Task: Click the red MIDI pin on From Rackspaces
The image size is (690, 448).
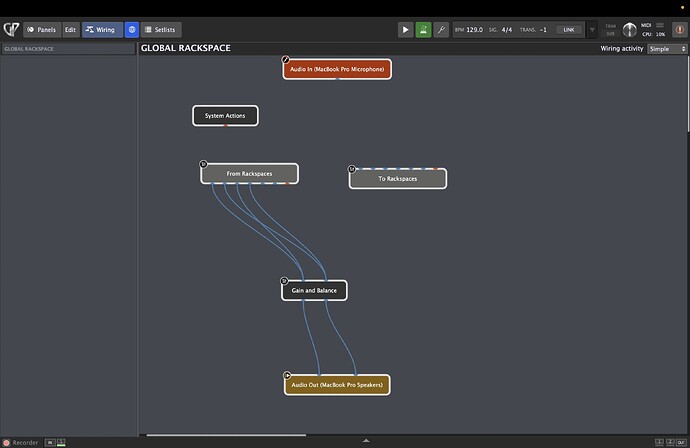Action: (x=287, y=183)
